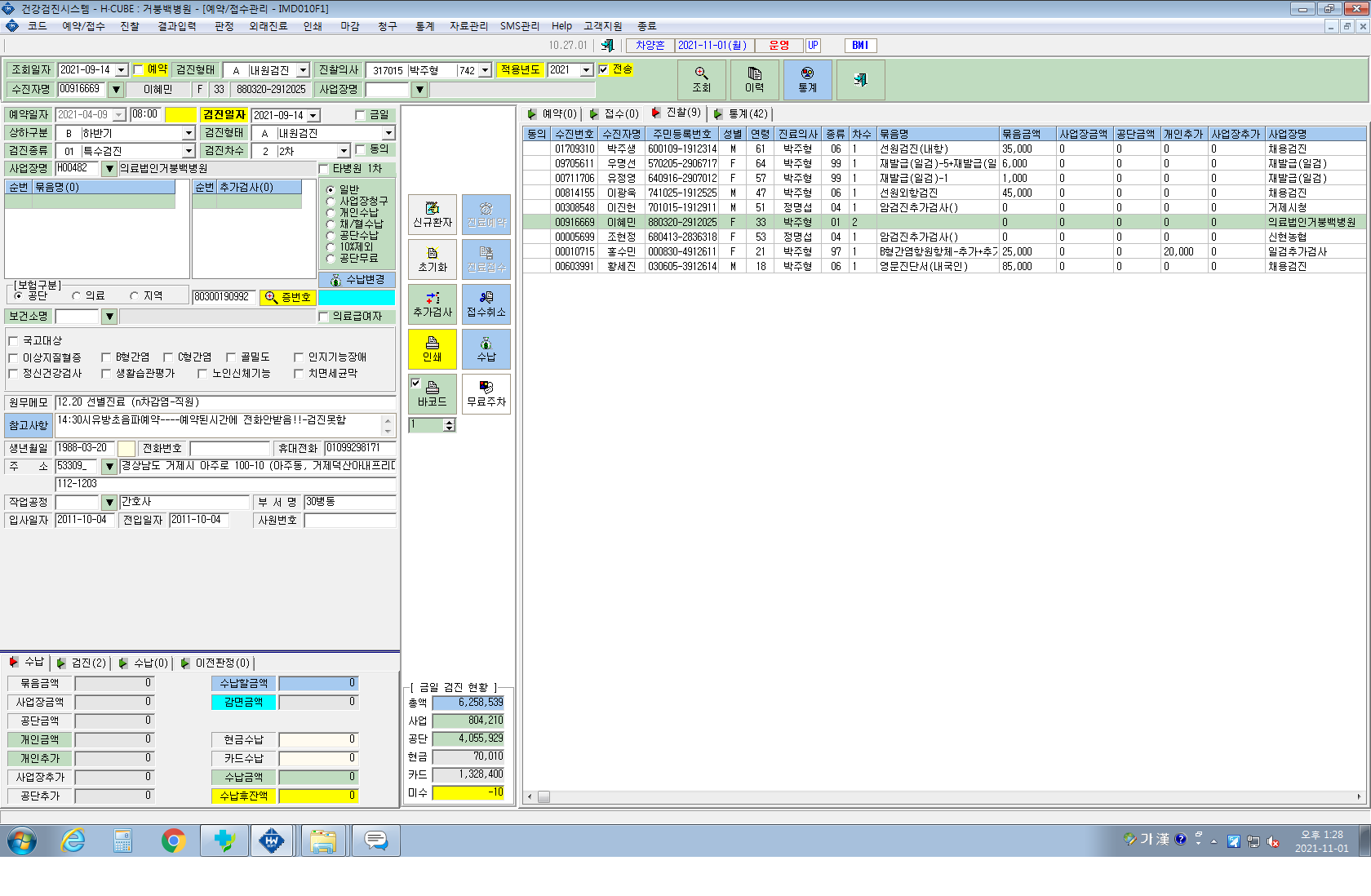Click the 신규환자 new patient icon
The image size is (1371, 896).
[433, 215]
